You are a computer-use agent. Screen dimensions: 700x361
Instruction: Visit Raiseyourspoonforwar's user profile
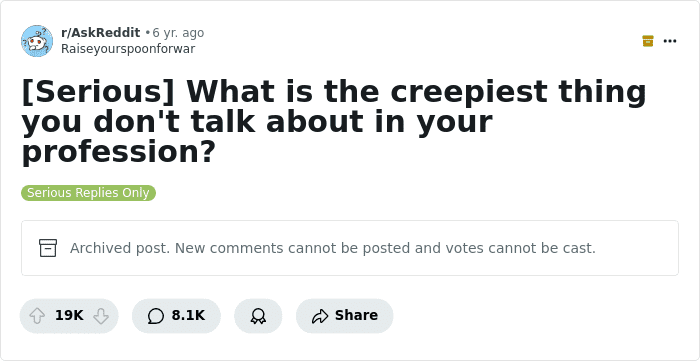(128, 49)
